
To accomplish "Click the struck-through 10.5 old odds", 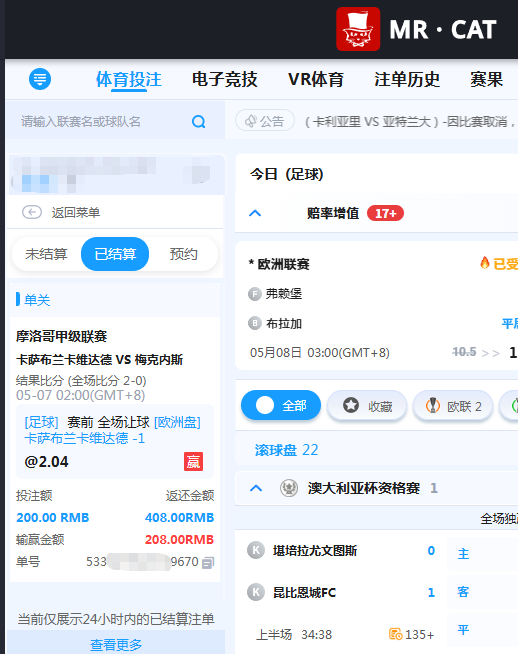I will coord(464,352).
